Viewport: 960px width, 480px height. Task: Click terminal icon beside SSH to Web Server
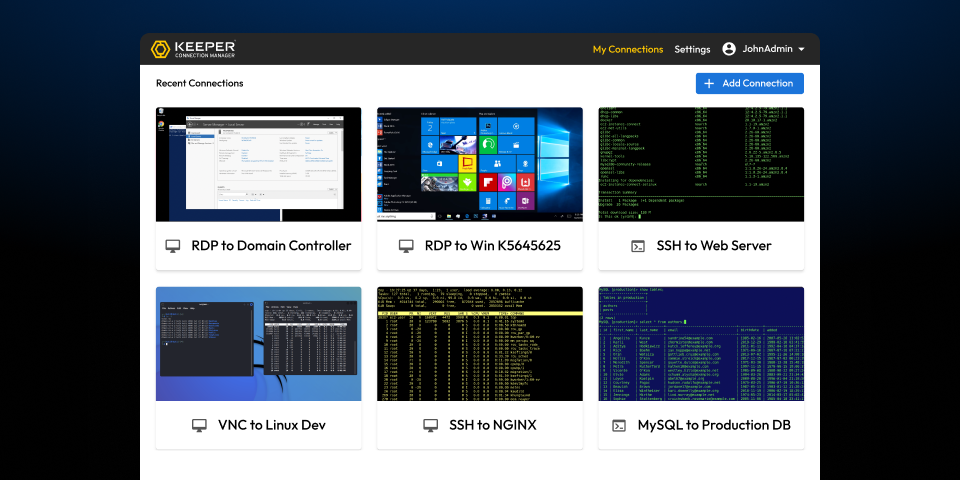pyautogui.click(x=638, y=246)
